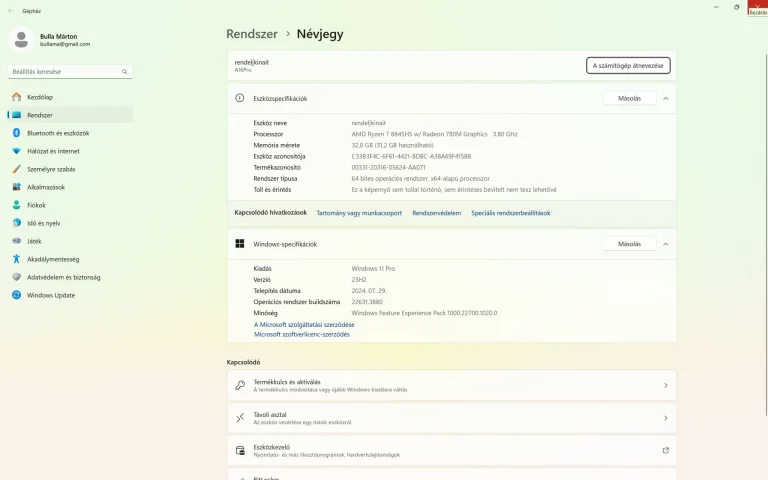Open Termékkulcs és aktiválás chevron arrow
Image resolution: width=768 pixels, height=480 pixels.
pyautogui.click(x=666, y=385)
